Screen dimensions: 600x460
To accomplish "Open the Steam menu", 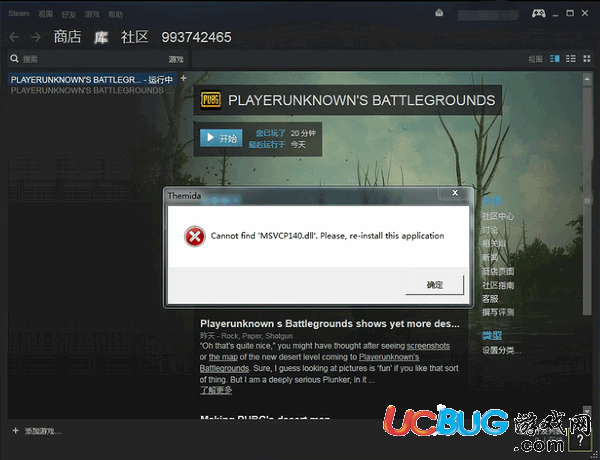I will [x=19, y=14].
